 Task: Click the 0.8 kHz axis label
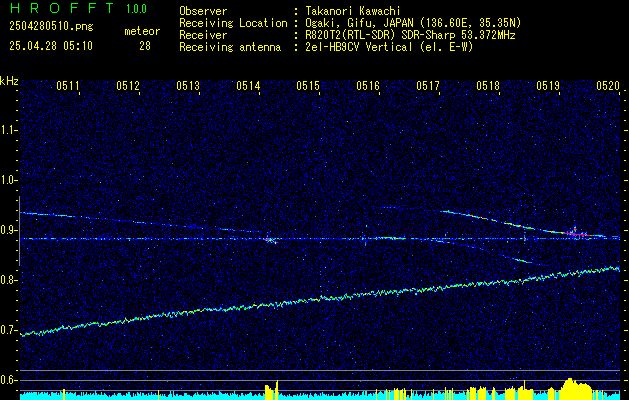pos(9,280)
